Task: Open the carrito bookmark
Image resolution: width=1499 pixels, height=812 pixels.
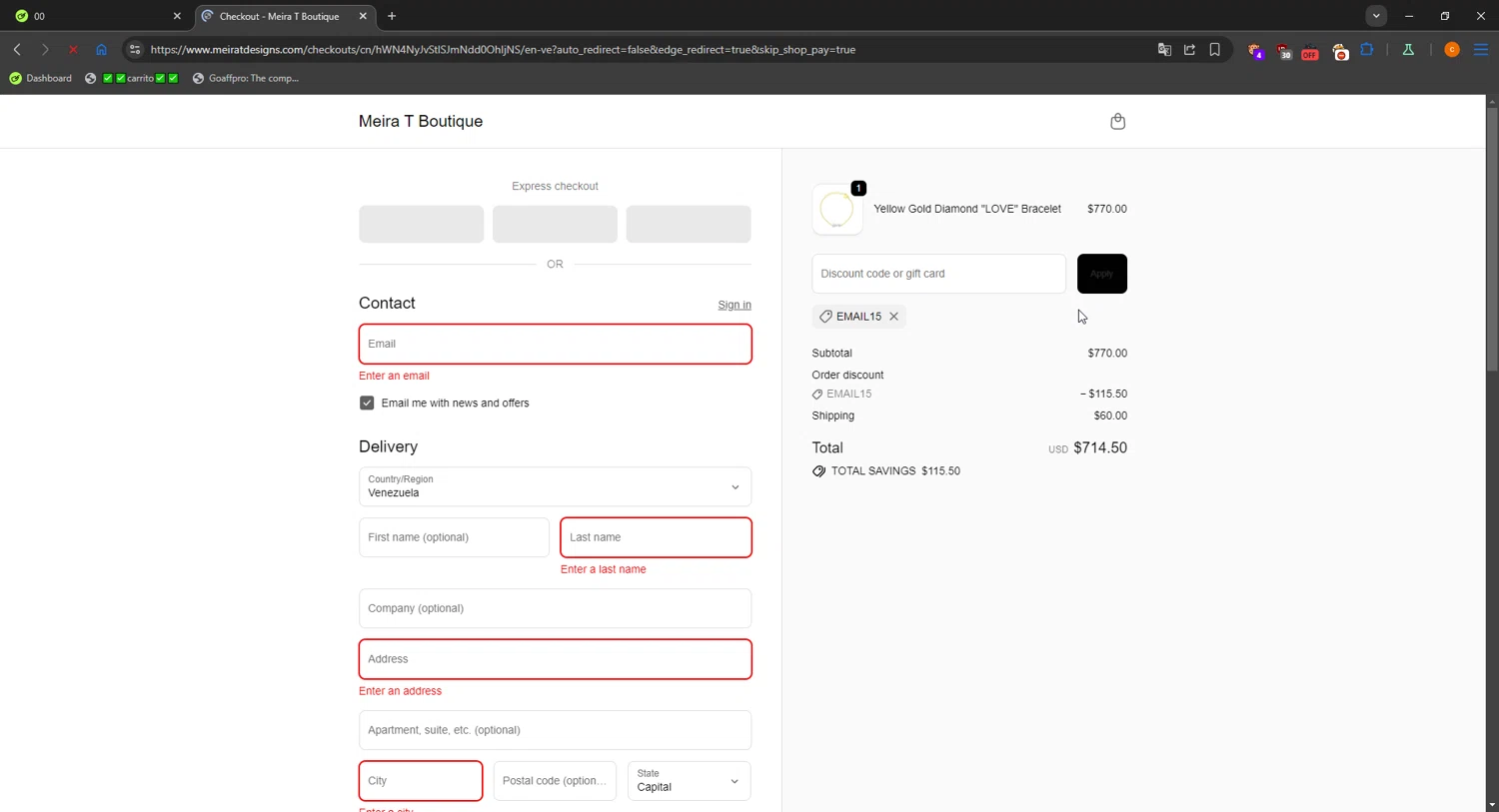Action: point(133,78)
